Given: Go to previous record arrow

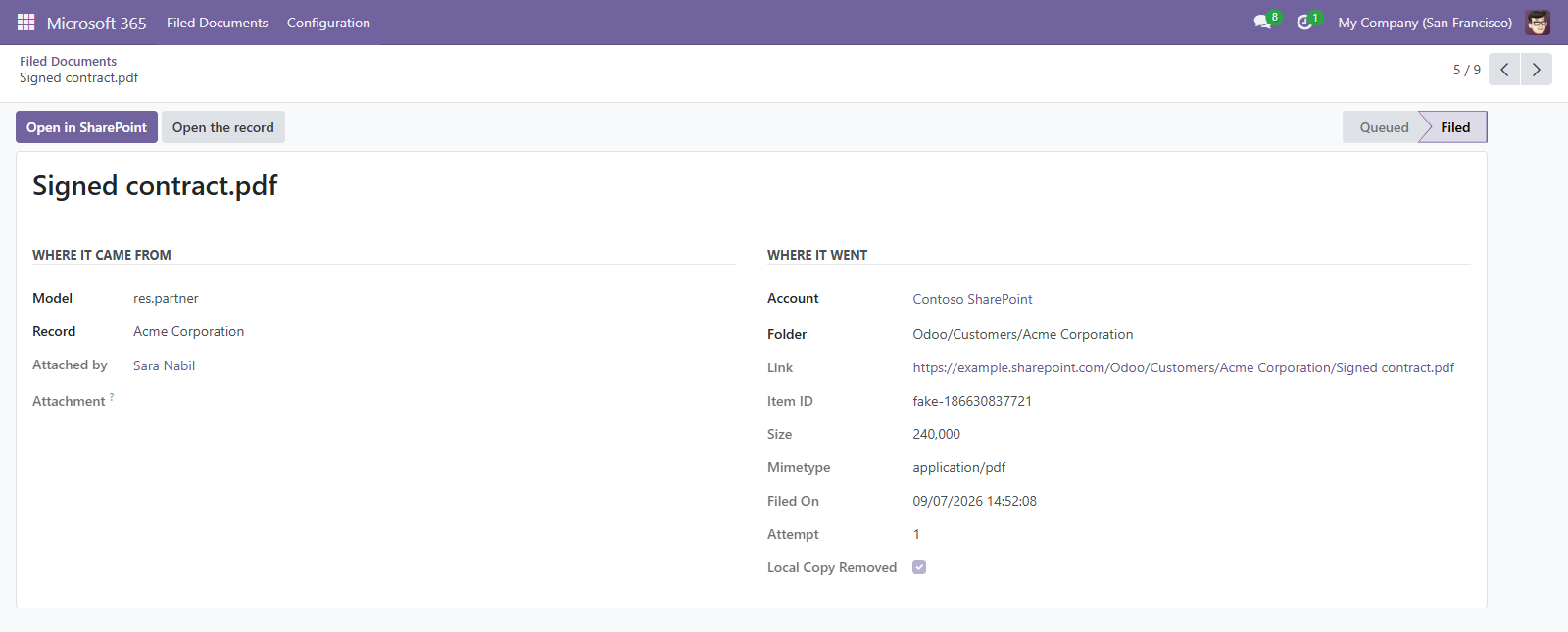Looking at the screenshot, I should tap(1504, 70).
